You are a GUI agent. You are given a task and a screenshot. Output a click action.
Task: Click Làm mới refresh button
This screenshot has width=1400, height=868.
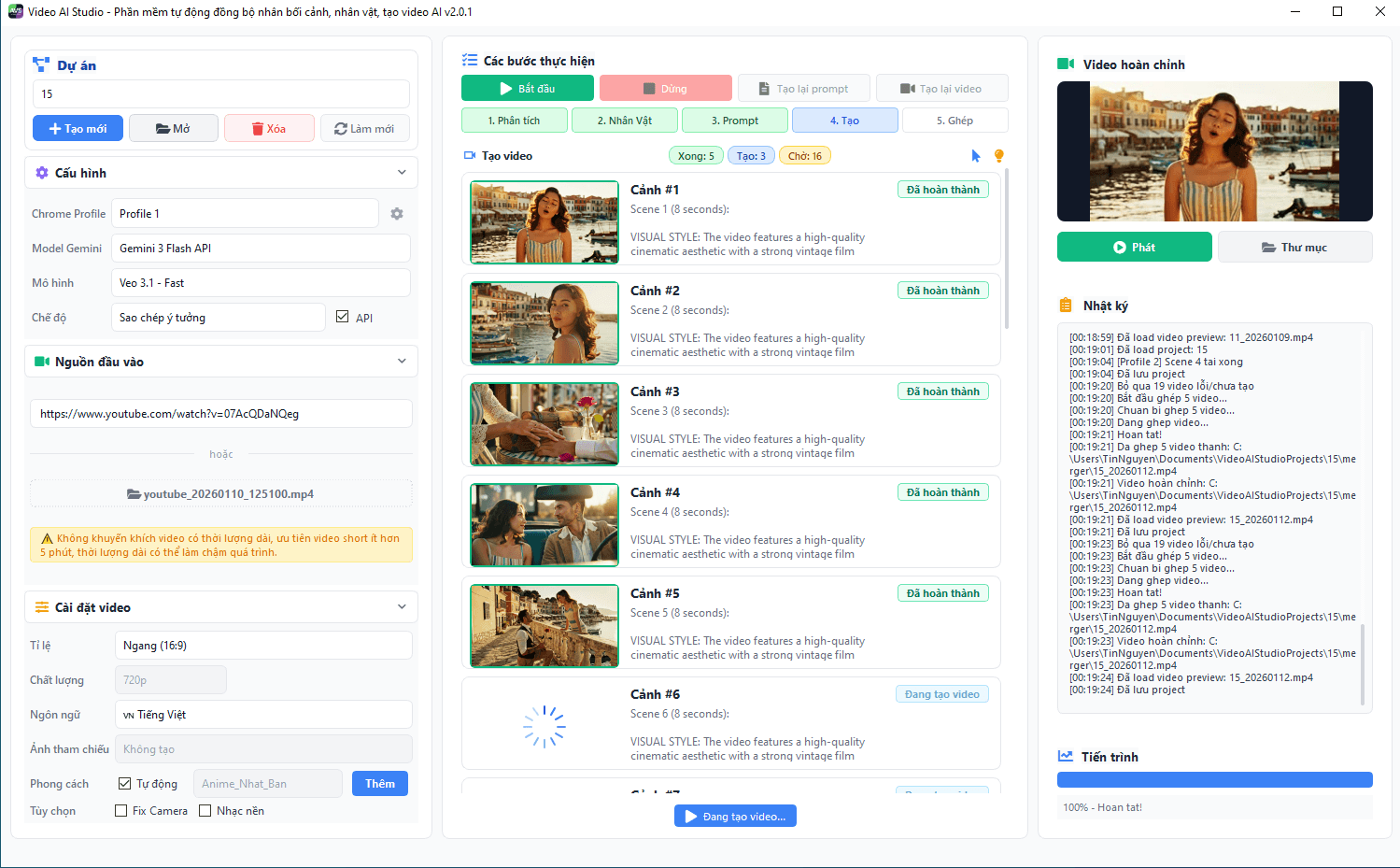pyautogui.click(x=364, y=129)
